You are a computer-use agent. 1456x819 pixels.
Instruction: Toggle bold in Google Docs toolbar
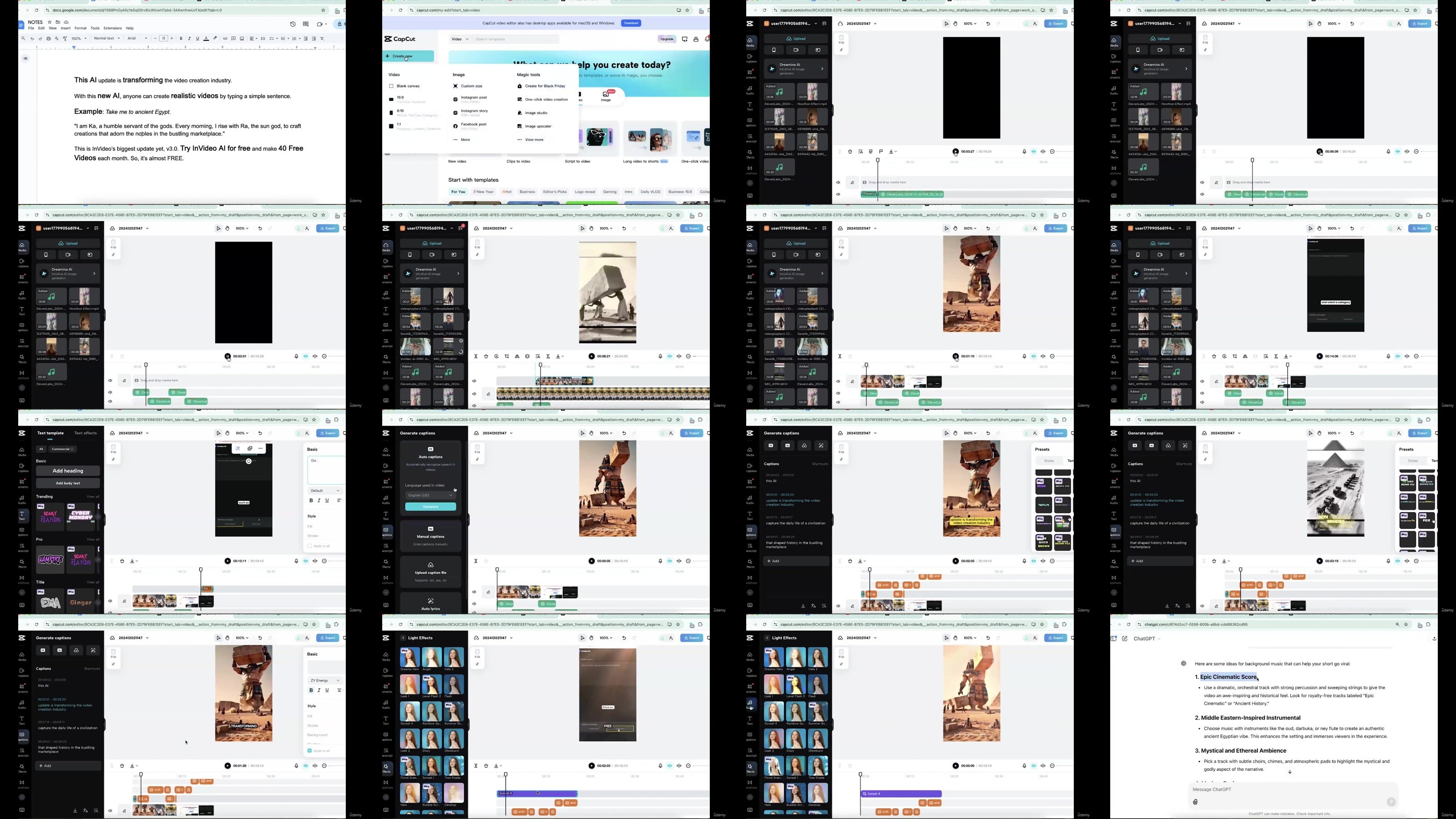tap(182, 38)
